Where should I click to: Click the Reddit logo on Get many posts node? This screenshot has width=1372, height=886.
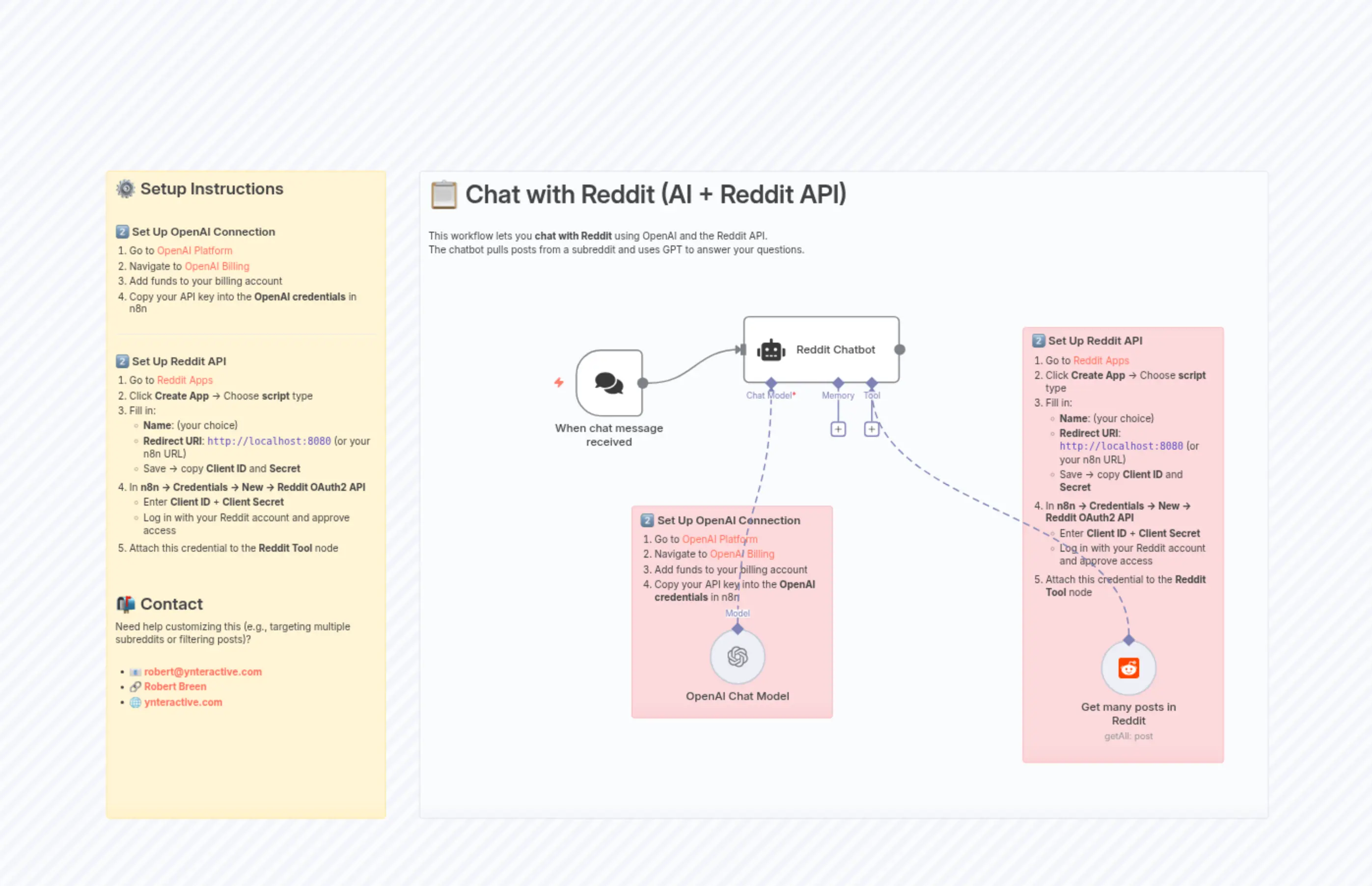coord(1128,668)
